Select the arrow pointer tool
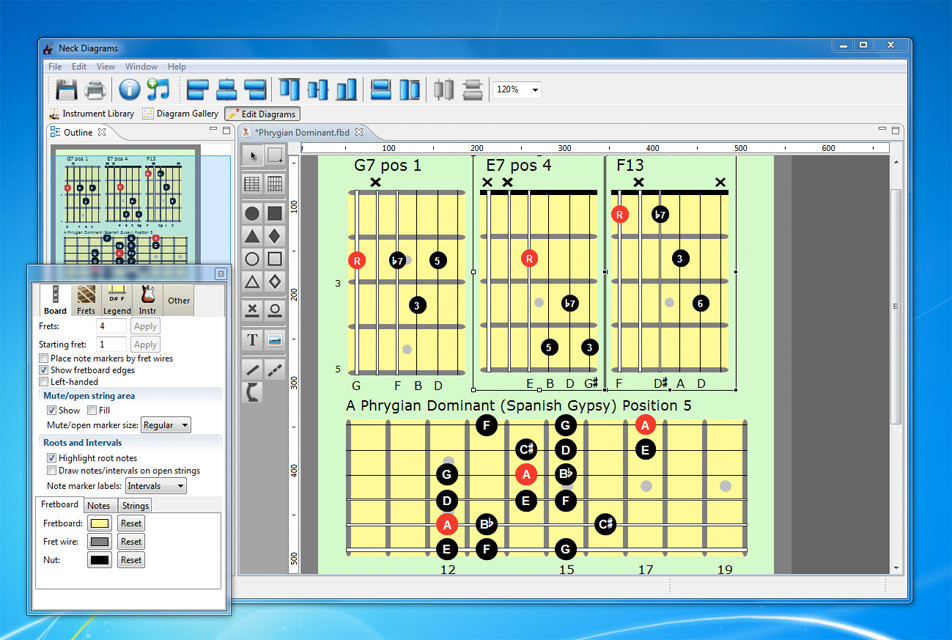This screenshot has width=952, height=640. click(x=253, y=155)
